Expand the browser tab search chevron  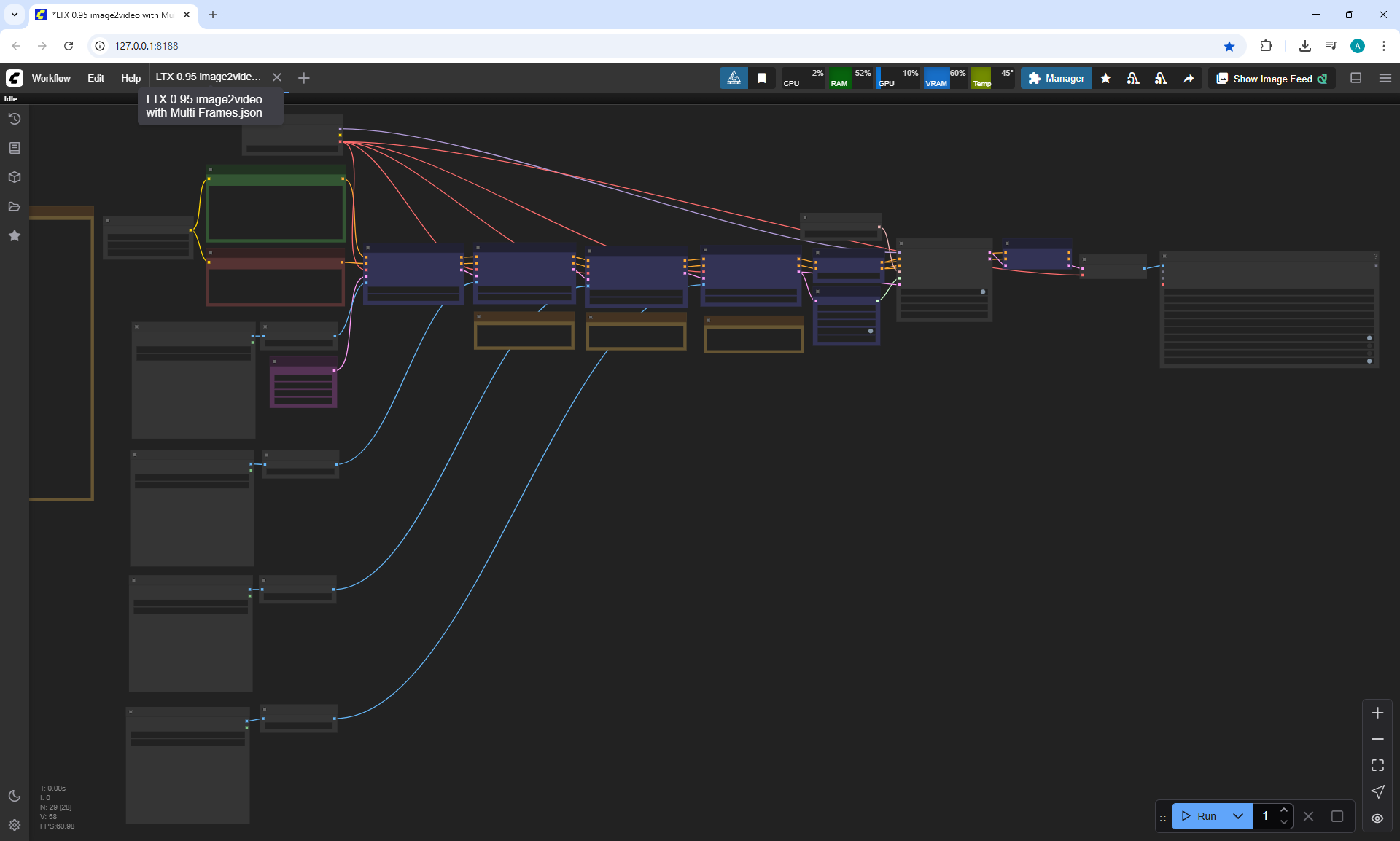point(14,15)
